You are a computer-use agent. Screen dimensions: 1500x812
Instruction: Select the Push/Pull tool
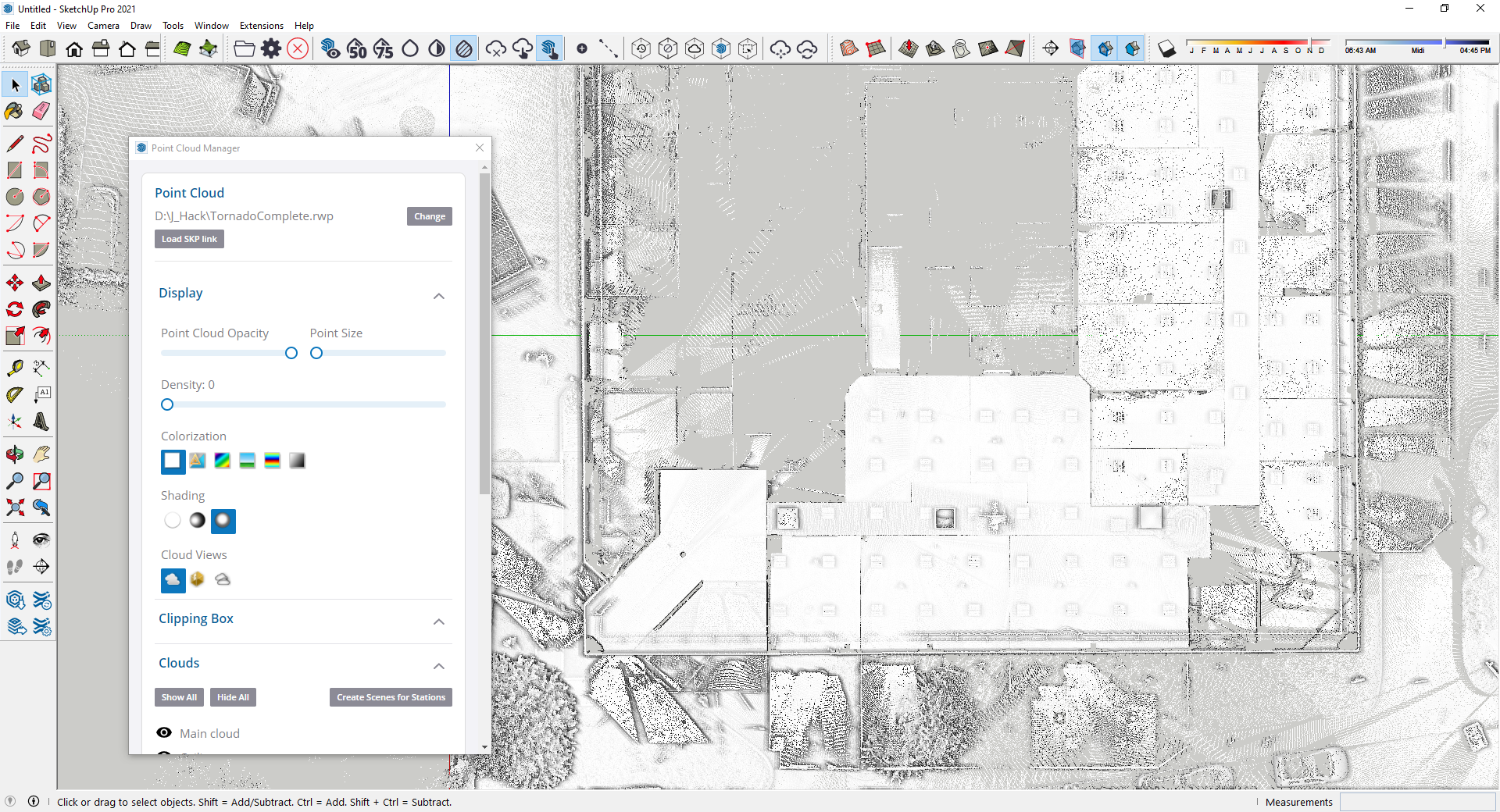pos(41,283)
